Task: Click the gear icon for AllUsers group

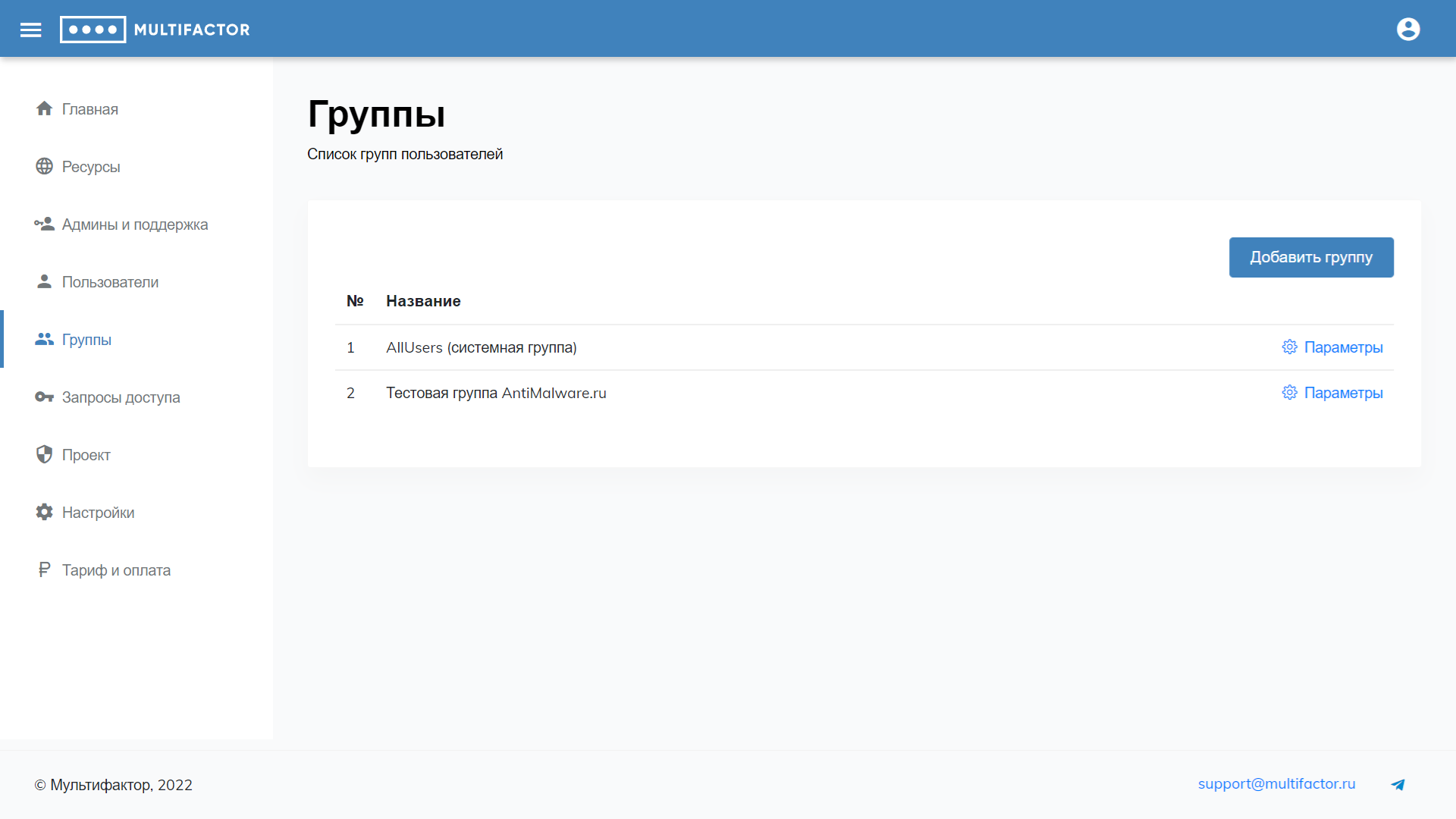Action: click(1289, 347)
